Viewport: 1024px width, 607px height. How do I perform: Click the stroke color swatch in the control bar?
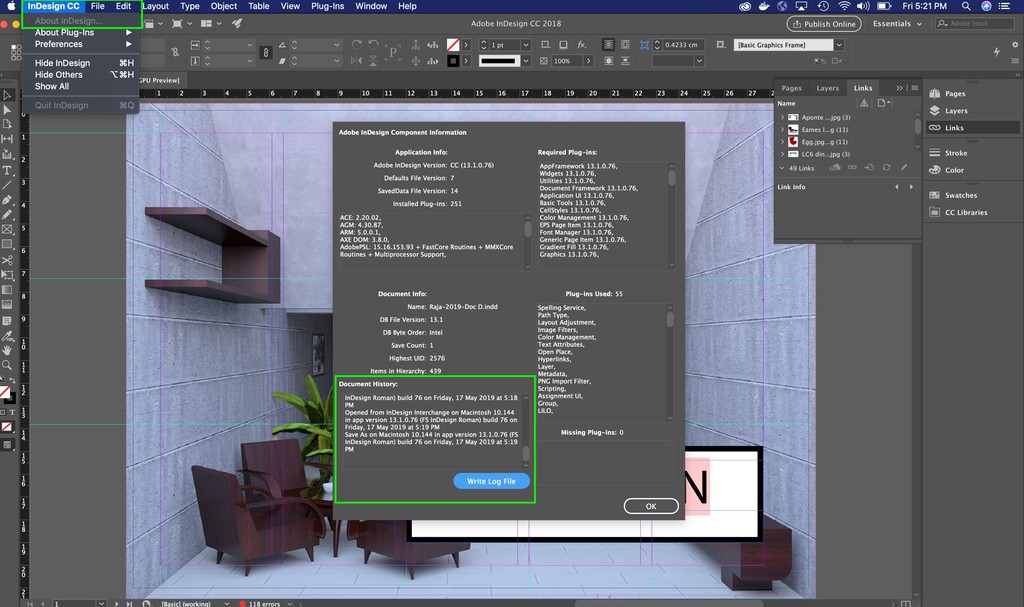[x=453, y=61]
